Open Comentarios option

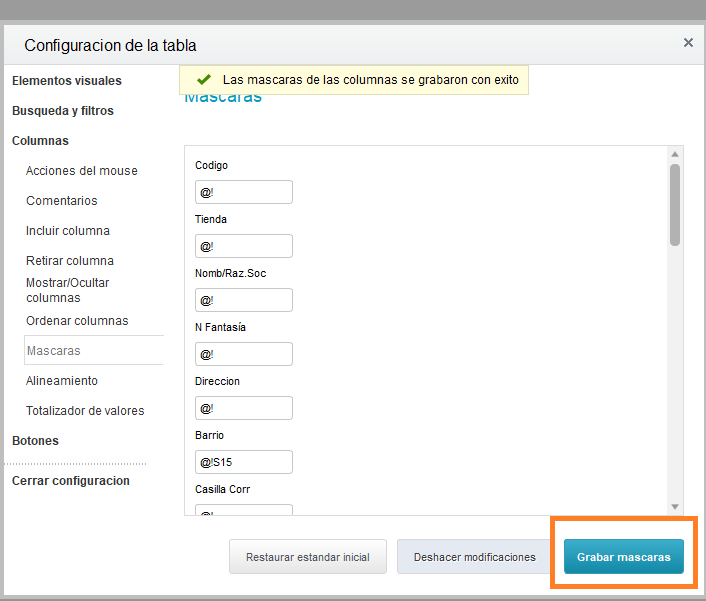61,201
